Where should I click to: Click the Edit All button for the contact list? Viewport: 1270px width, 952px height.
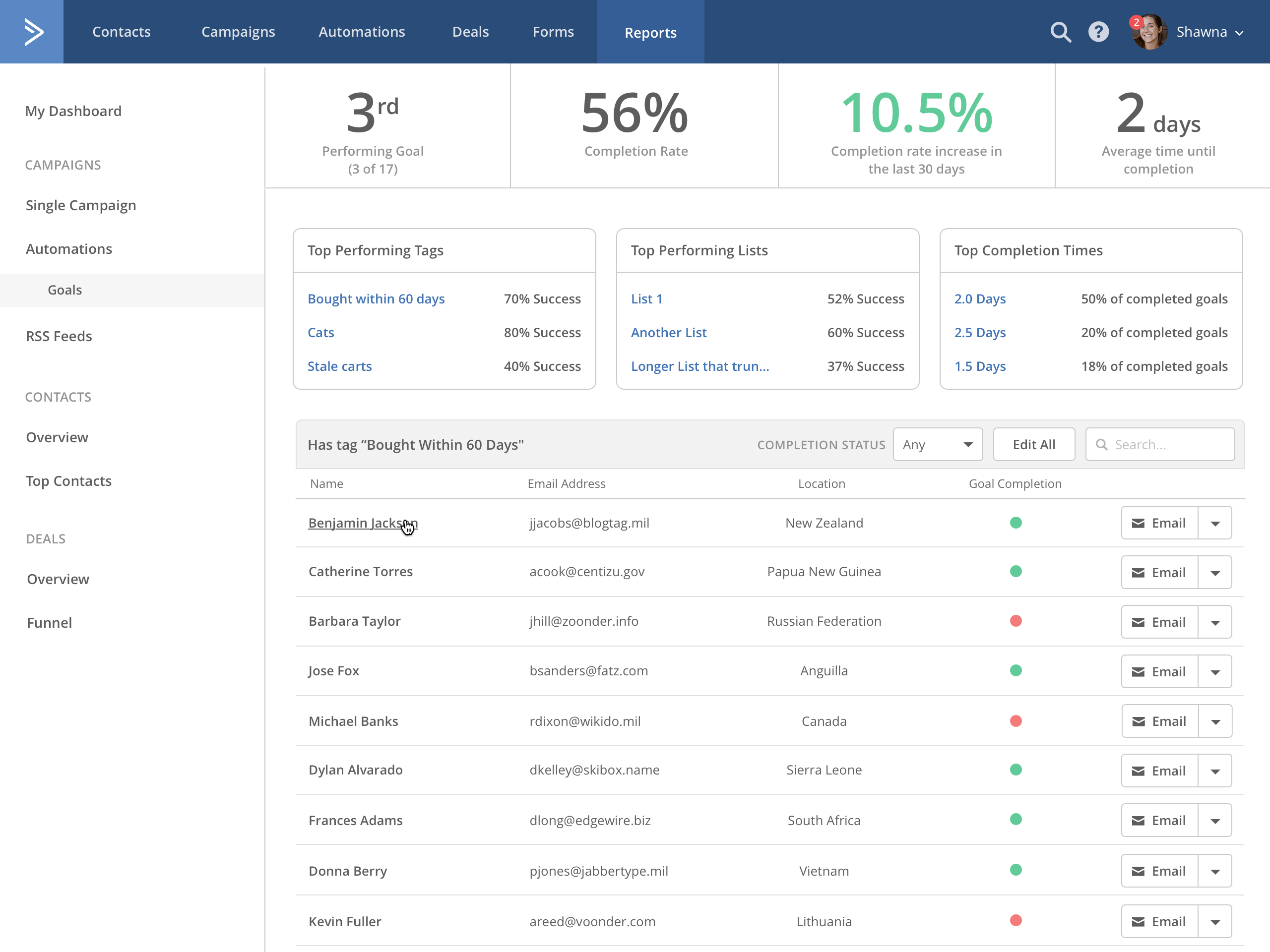[1033, 443]
